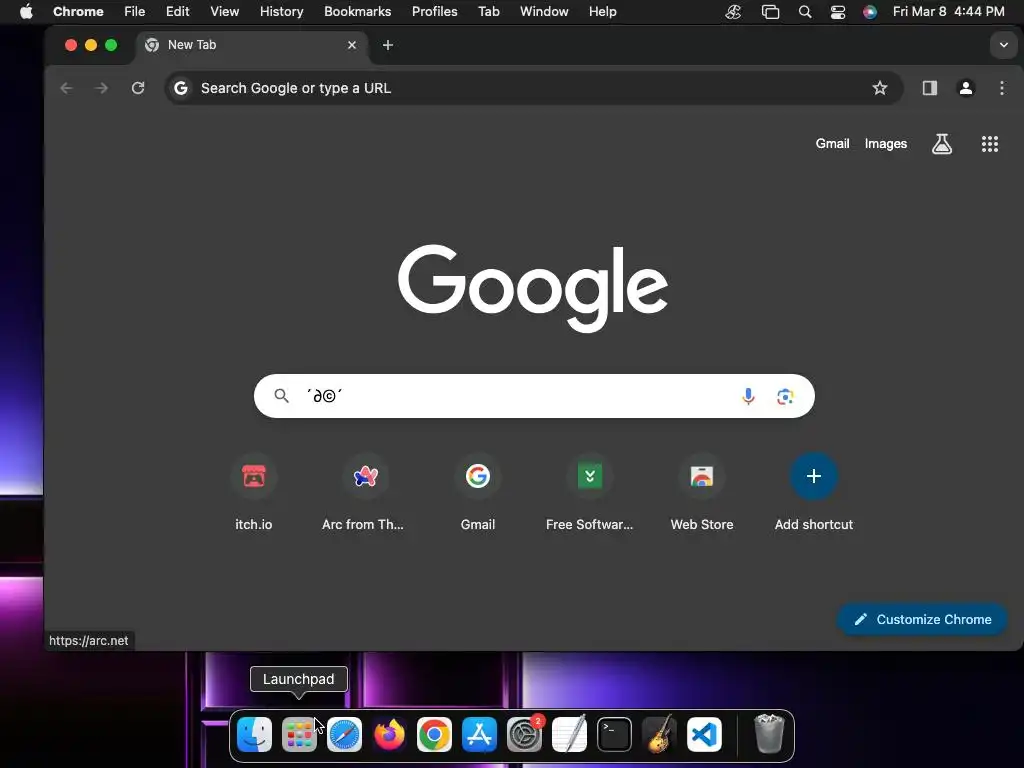
Task: Open TextEdit from the dock
Action: click(x=569, y=735)
